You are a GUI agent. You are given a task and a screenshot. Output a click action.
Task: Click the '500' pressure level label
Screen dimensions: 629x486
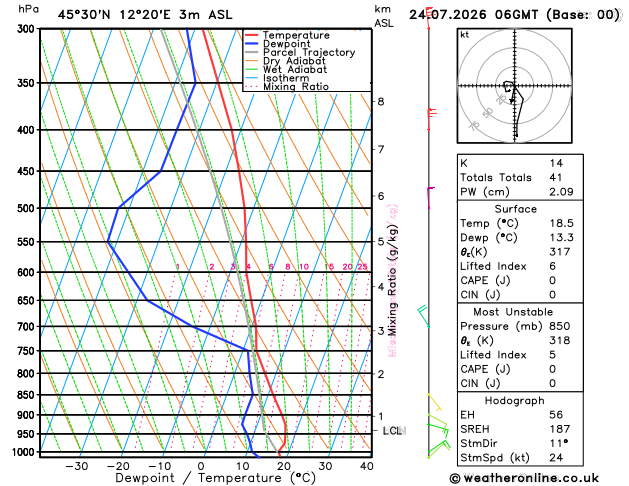point(28,209)
